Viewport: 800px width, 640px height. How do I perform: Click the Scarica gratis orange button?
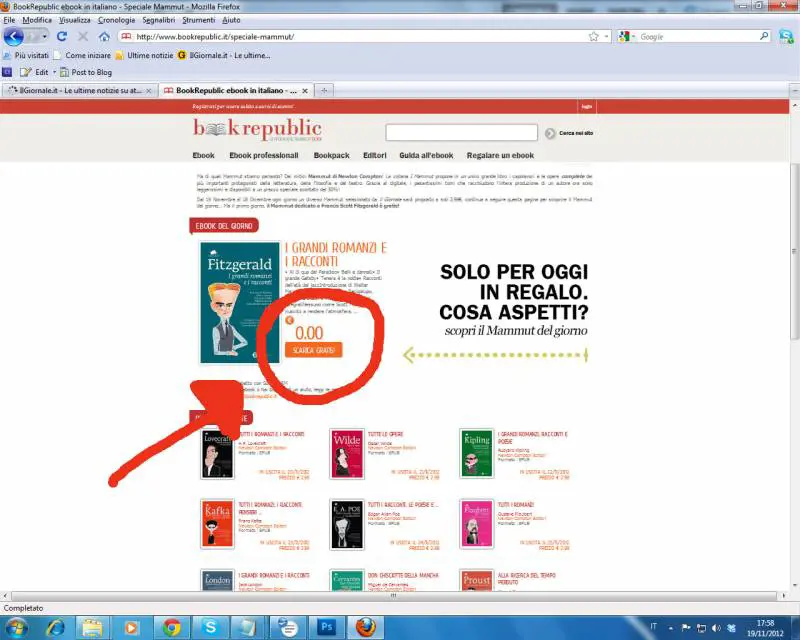[313, 350]
